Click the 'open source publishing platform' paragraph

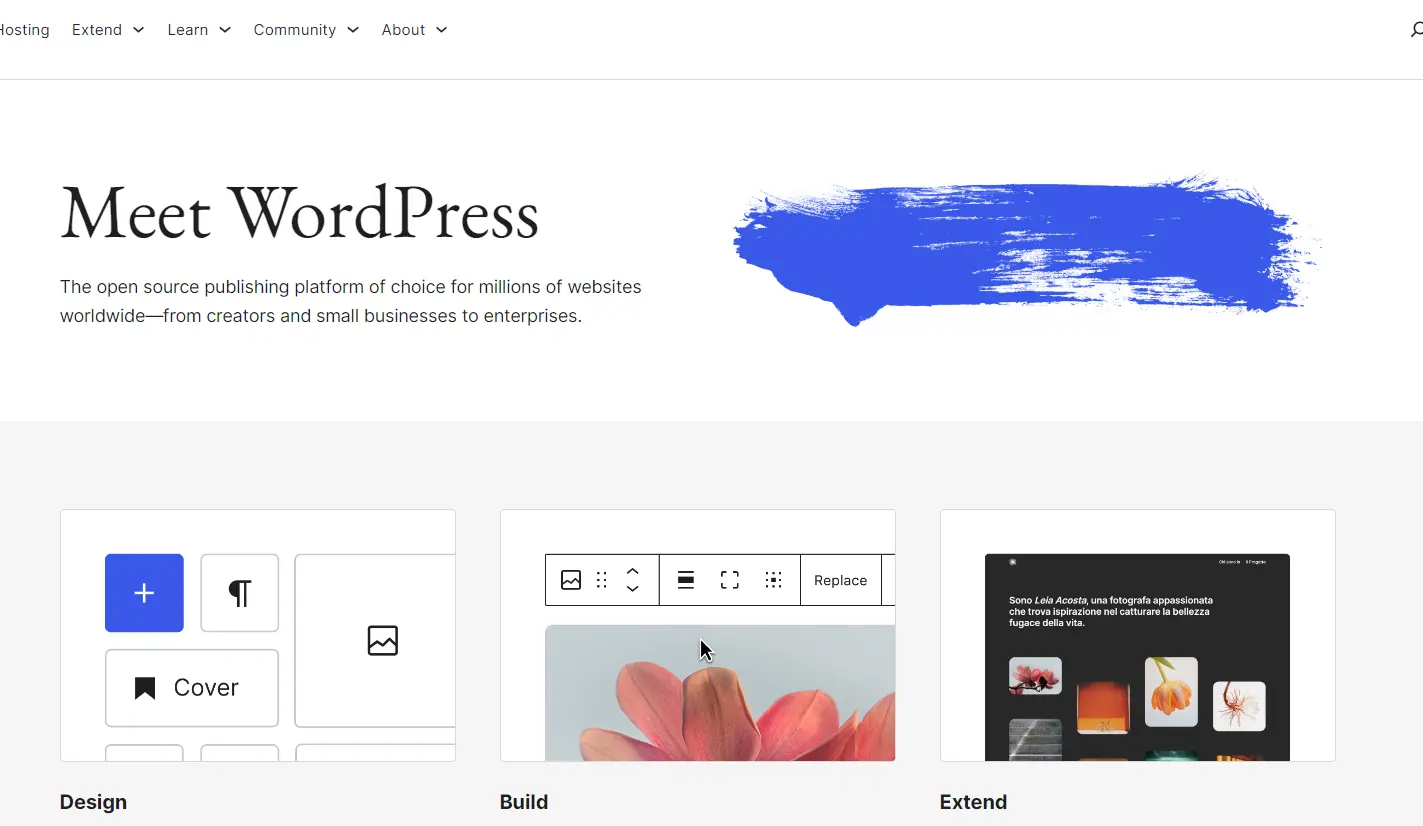pos(351,302)
